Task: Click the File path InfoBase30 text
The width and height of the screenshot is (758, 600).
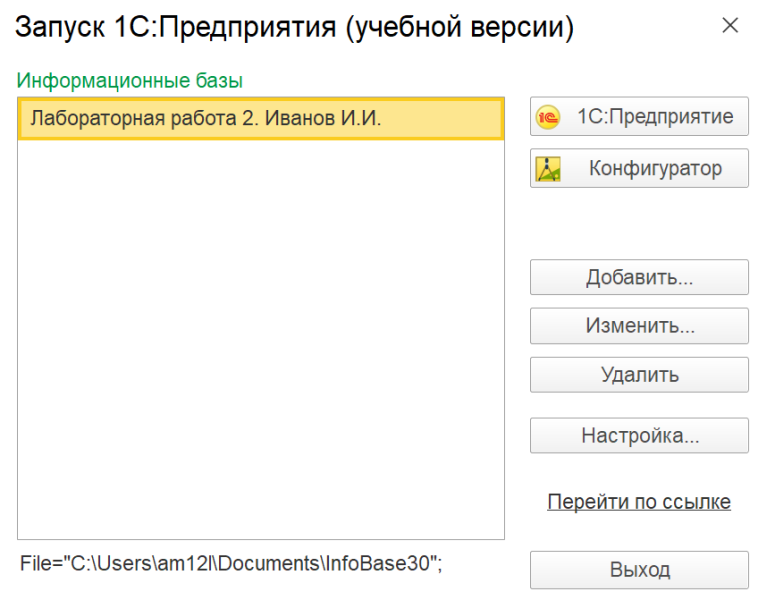Action: click(x=231, y=563)
